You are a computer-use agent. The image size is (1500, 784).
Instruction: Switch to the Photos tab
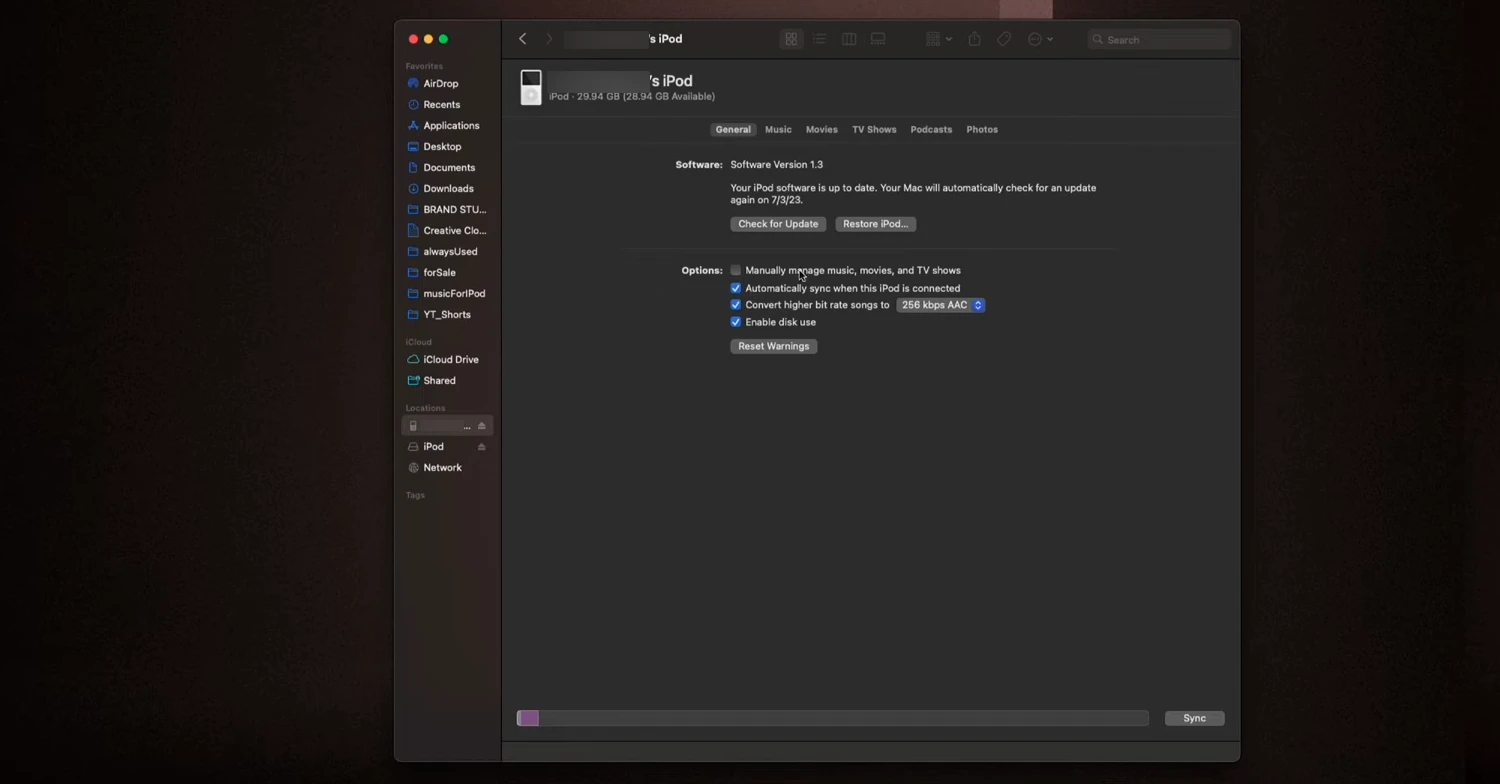point(982,130)
